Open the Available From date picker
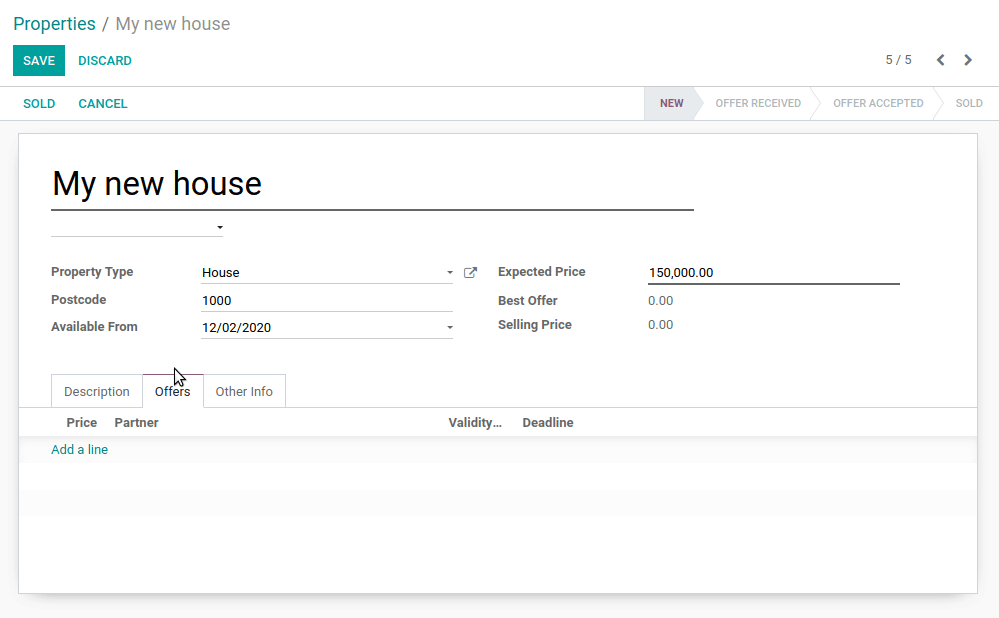Screen dimensions: 999x618 tap(450, 327)
